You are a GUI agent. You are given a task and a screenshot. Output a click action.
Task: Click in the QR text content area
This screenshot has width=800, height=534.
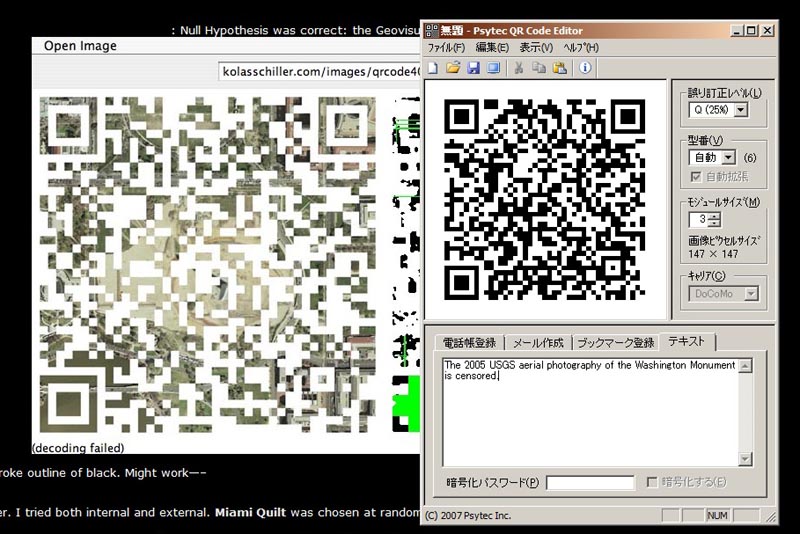coord(590,412)
